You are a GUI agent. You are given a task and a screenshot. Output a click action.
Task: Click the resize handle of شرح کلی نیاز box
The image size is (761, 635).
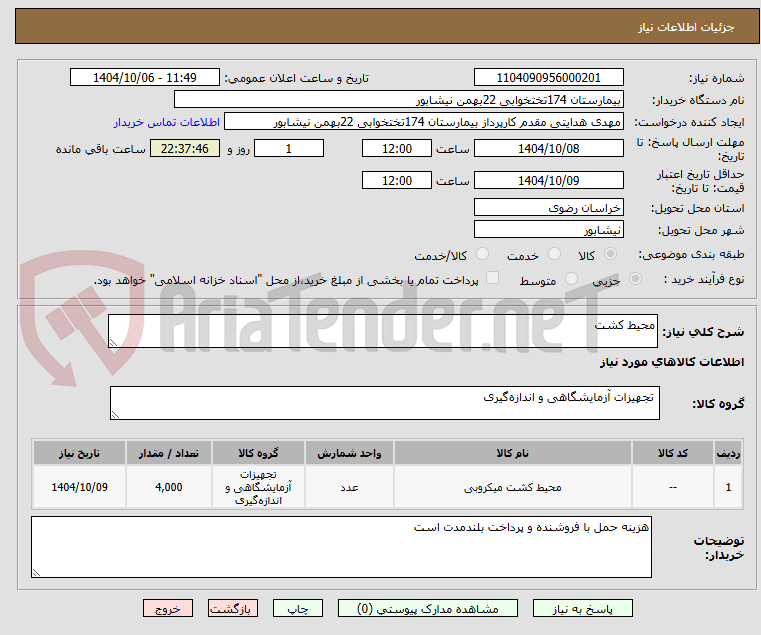(113, 343)
